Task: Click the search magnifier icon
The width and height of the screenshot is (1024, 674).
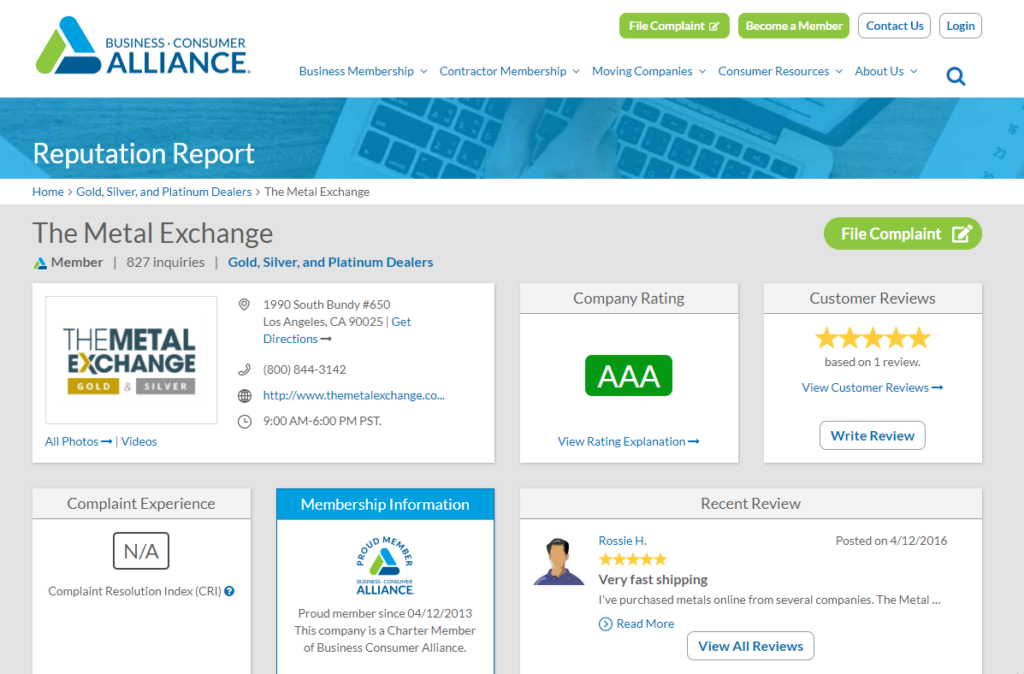Action: 955,76
